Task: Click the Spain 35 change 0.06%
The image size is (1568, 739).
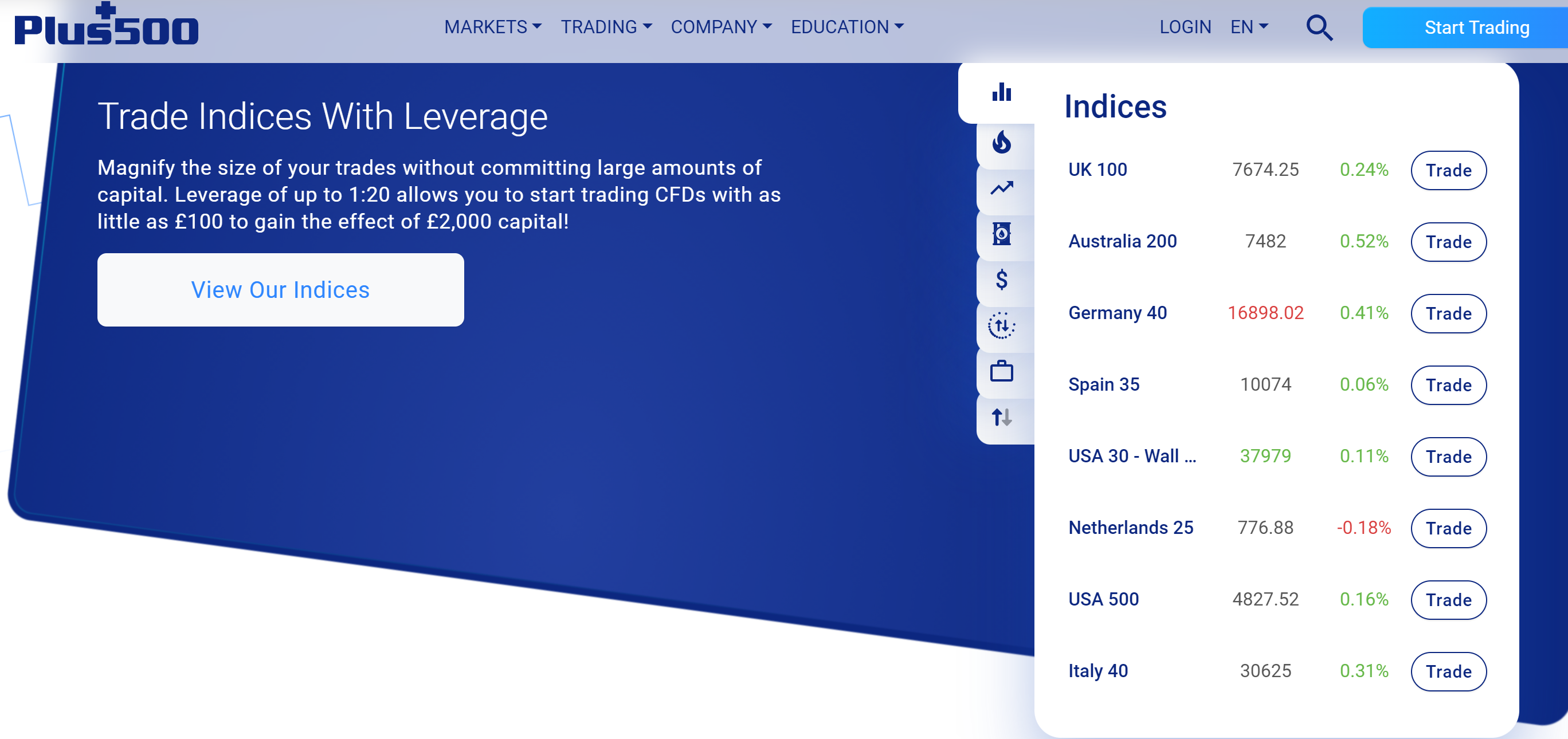Action: (x=1363, y=384)
